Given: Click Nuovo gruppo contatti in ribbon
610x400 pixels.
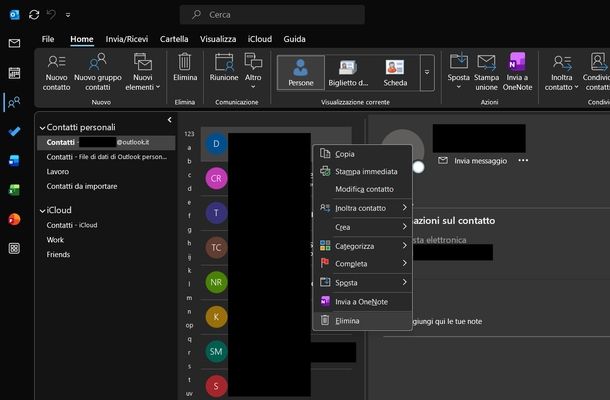Looking at the screenshot, I should [x=98, y=72].
